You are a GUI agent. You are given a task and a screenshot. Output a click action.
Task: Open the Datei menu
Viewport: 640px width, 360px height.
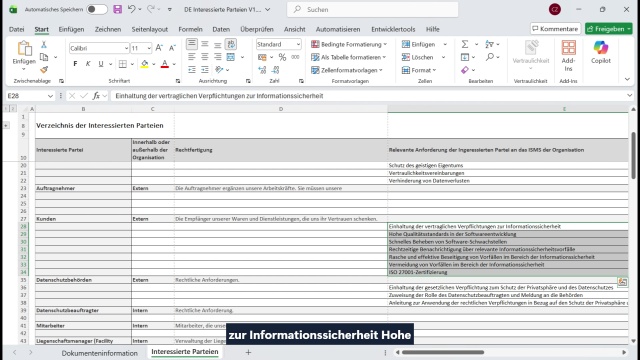[16, 29]
